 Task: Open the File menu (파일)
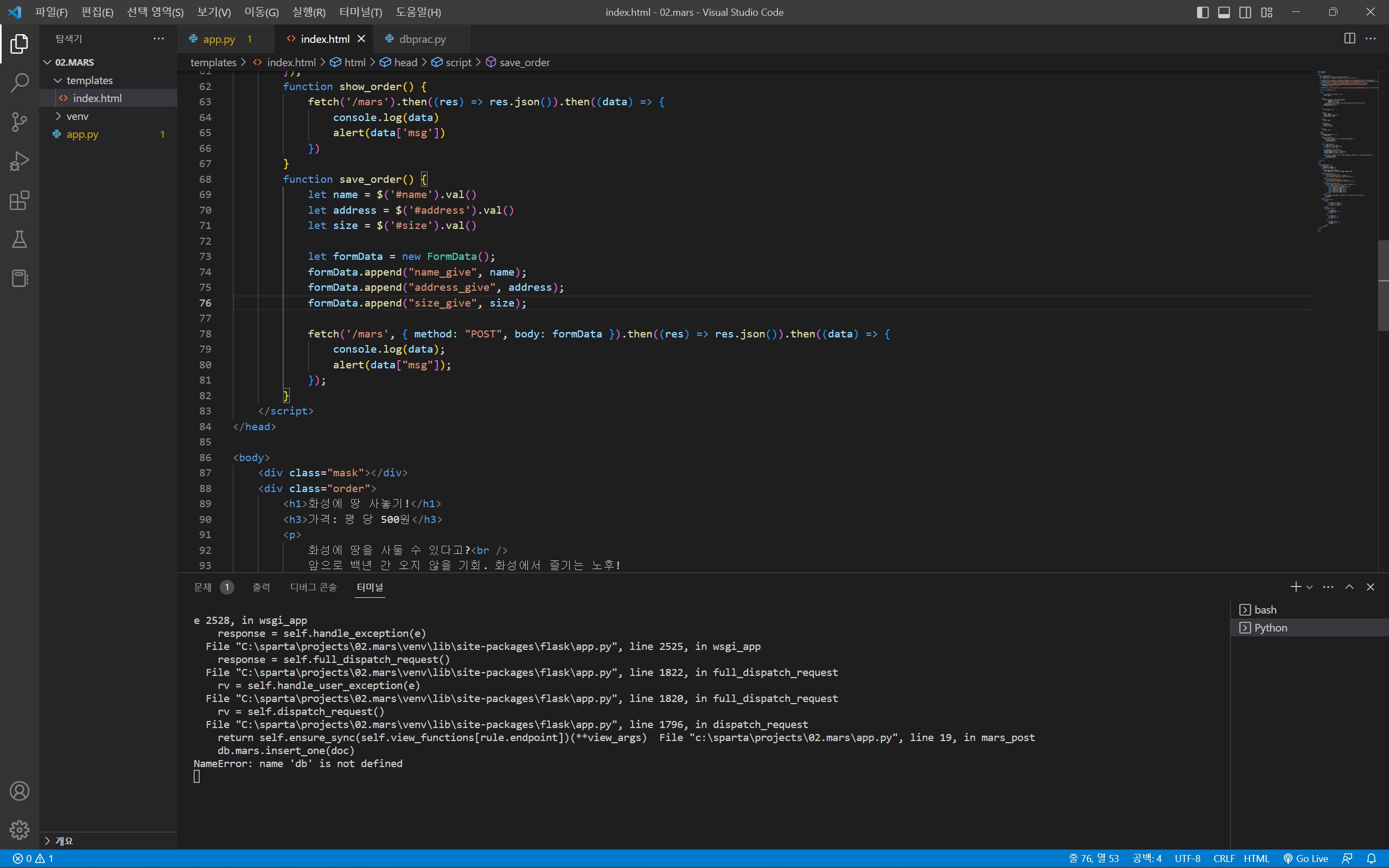51,12
